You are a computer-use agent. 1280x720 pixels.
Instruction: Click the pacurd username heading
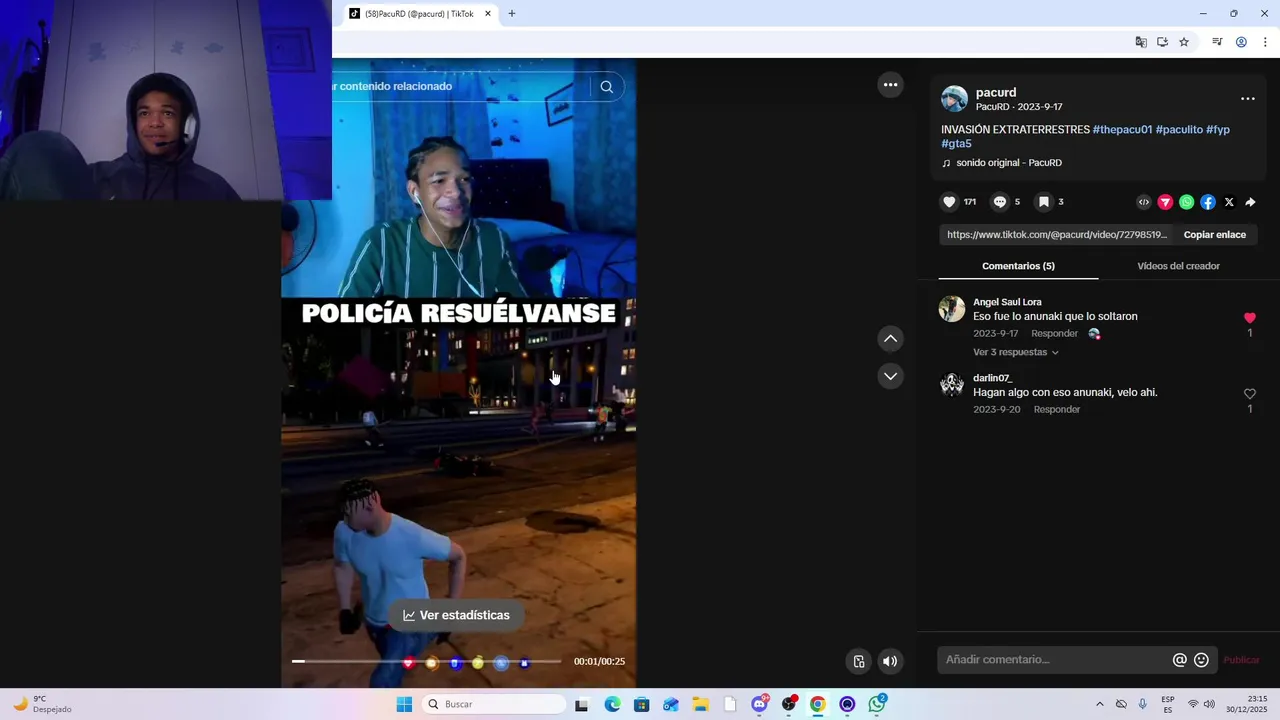coord(996,92)
